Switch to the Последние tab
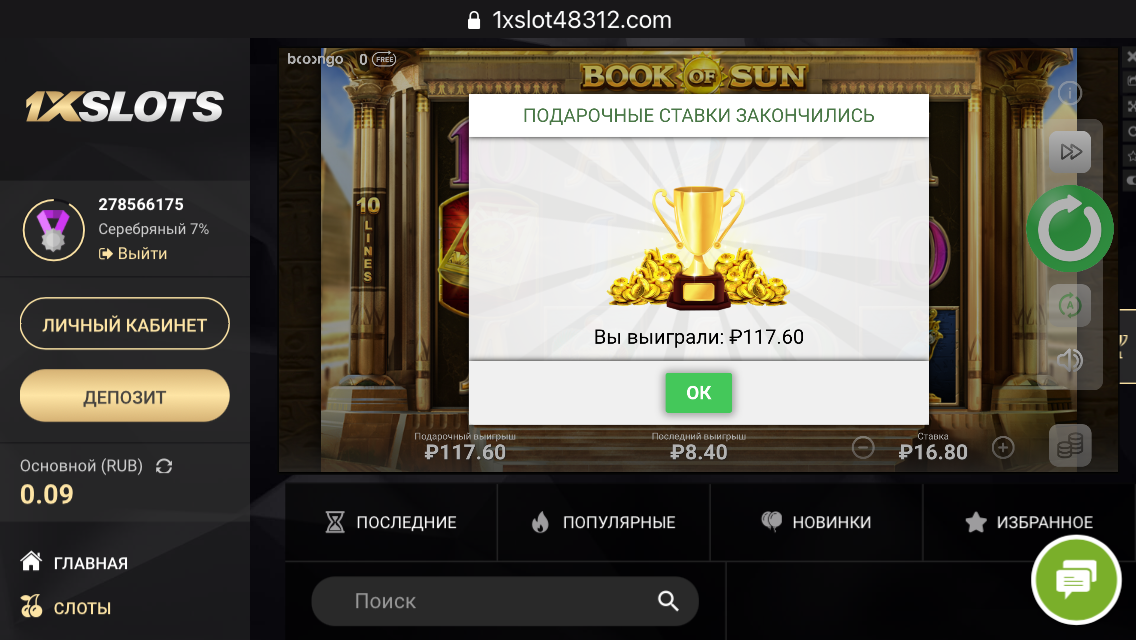Image resolution: width=1136 pixels, height=640 pixels. coord(391,522)
